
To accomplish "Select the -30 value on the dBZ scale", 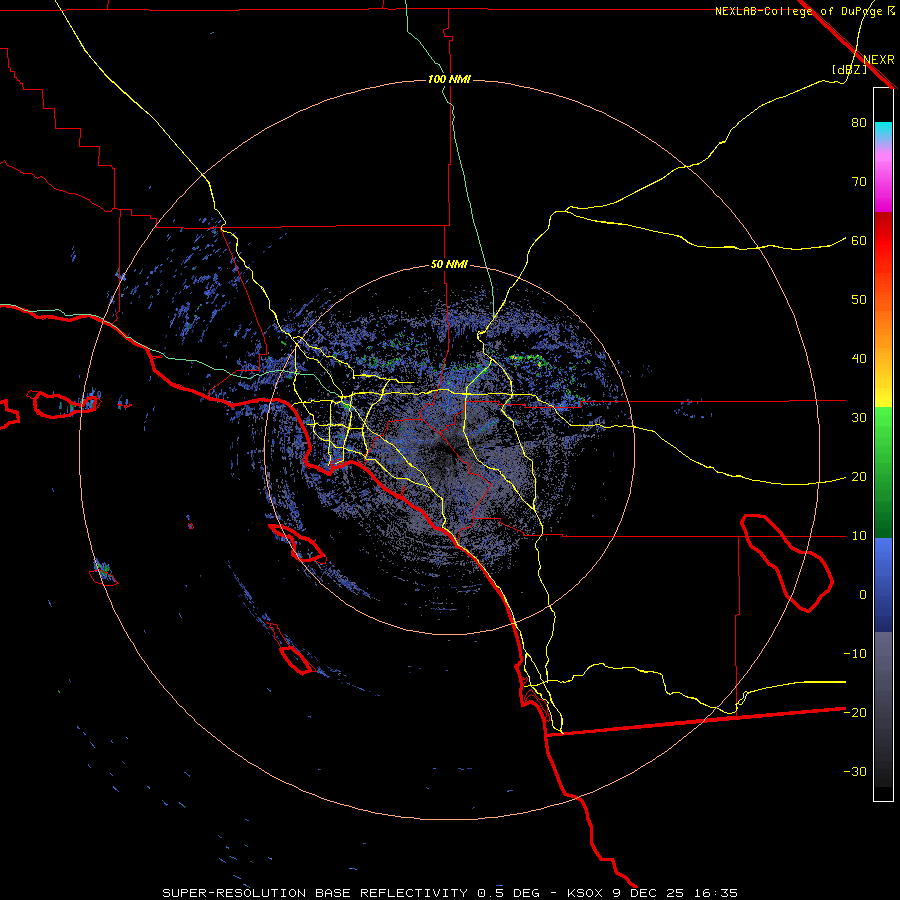I will tap(855, 772).
